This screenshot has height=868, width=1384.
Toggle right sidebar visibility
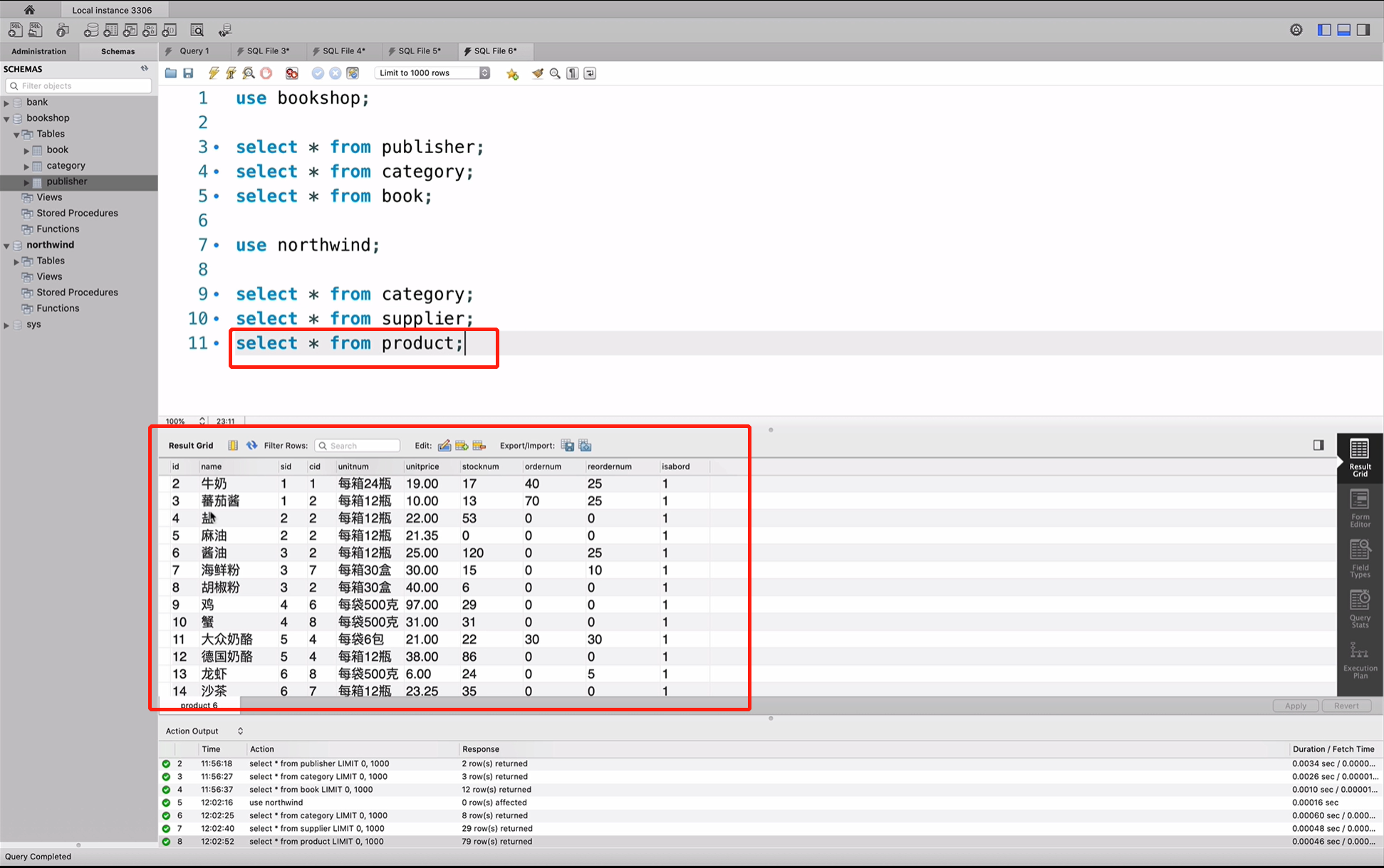pyautogui.click(x=1363, y=30)
